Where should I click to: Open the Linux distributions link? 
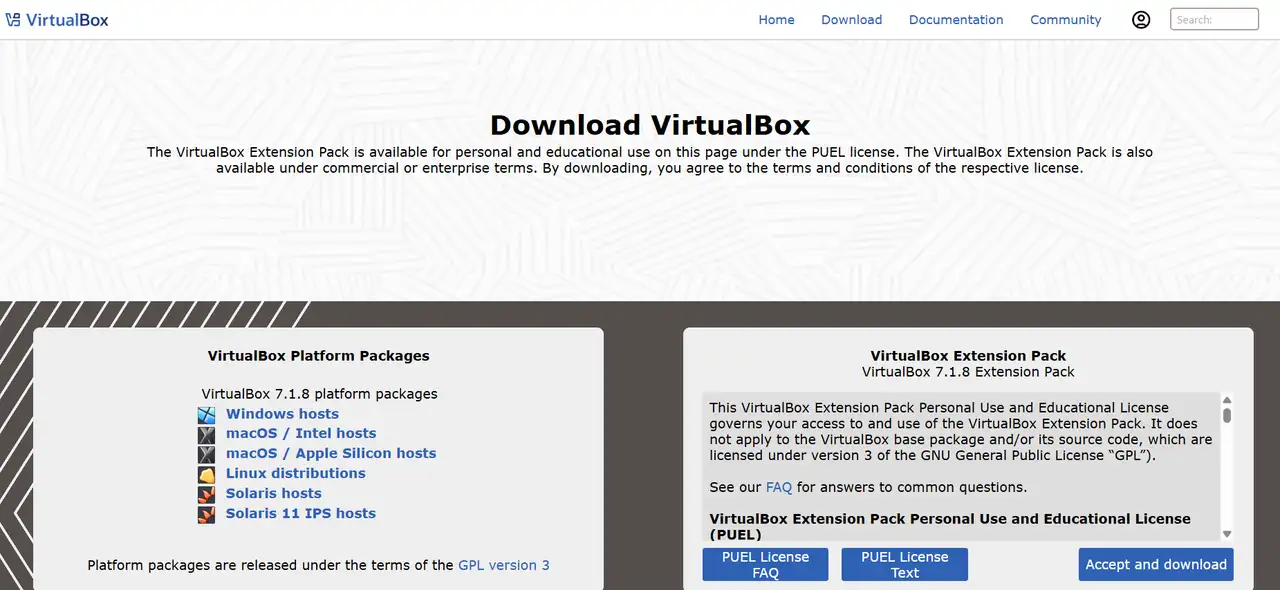[x=296, y=473]
